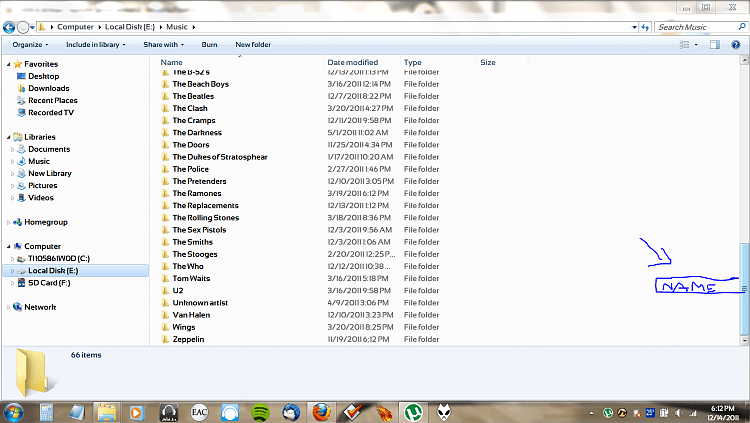Open the Include in library menu
This screenshot has width=750, height=423.
coord(96,45)
